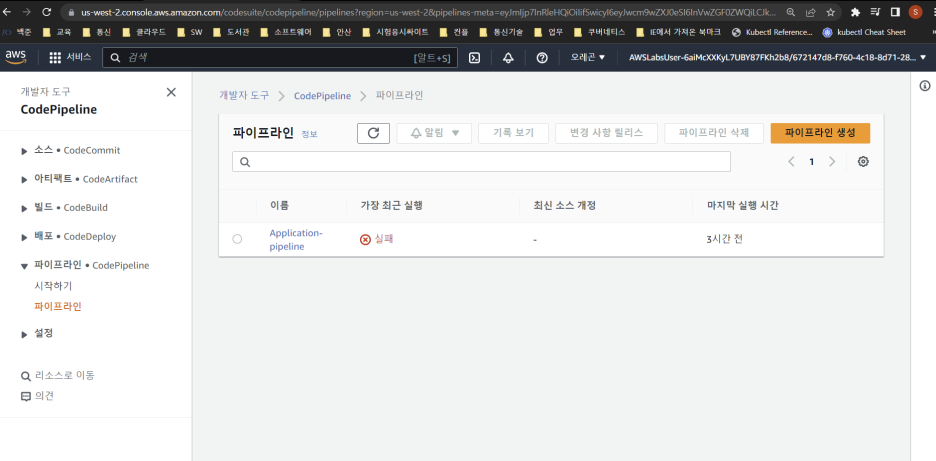Open info panel icon at right edge

[925, 86]
